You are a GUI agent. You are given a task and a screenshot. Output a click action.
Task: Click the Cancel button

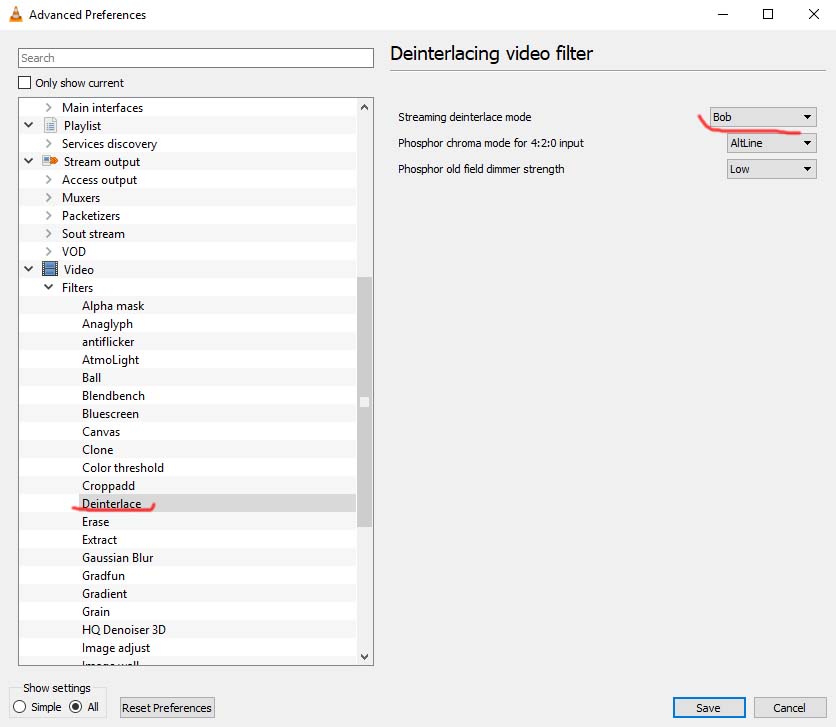pos(790,707)
